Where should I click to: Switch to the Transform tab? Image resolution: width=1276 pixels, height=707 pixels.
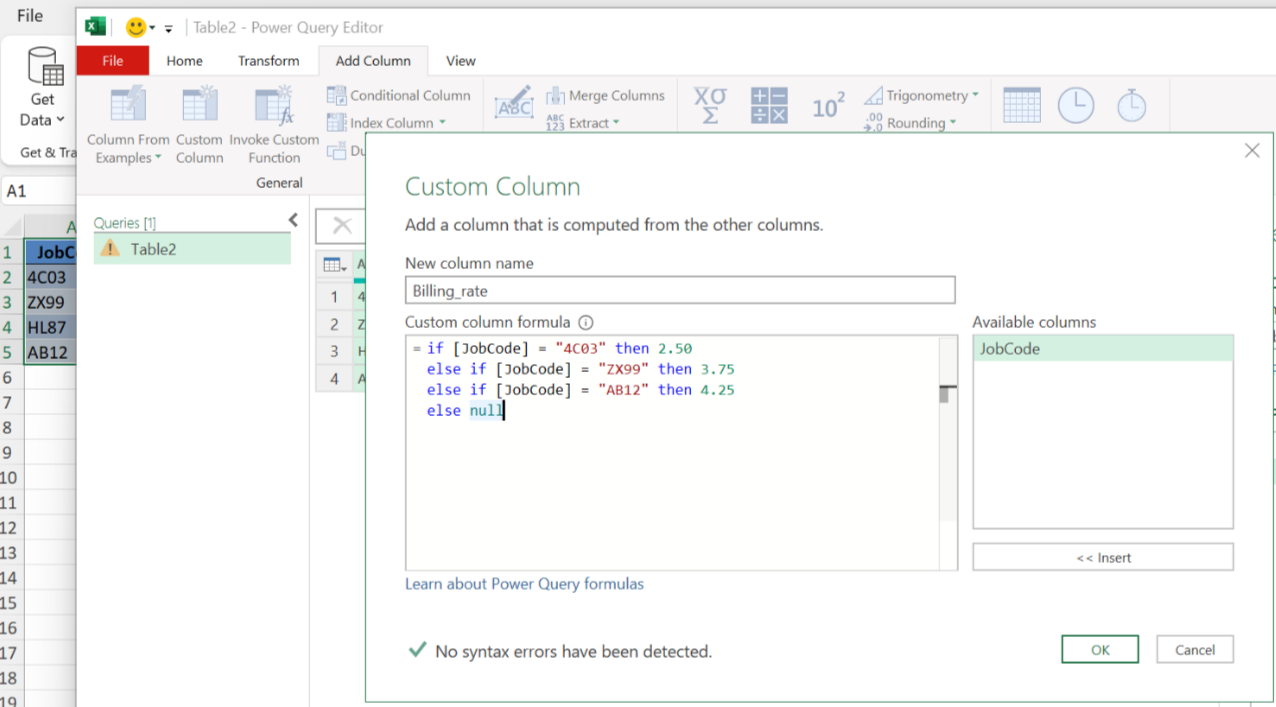tap(268, 61)
